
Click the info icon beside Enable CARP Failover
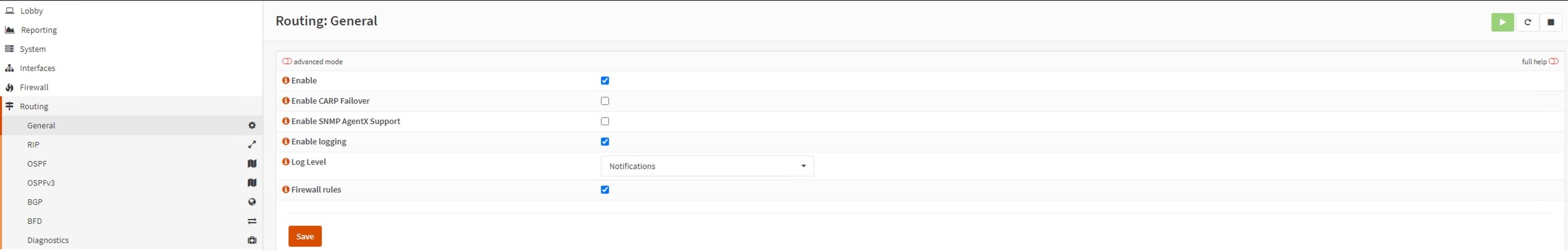click(286, 101)
